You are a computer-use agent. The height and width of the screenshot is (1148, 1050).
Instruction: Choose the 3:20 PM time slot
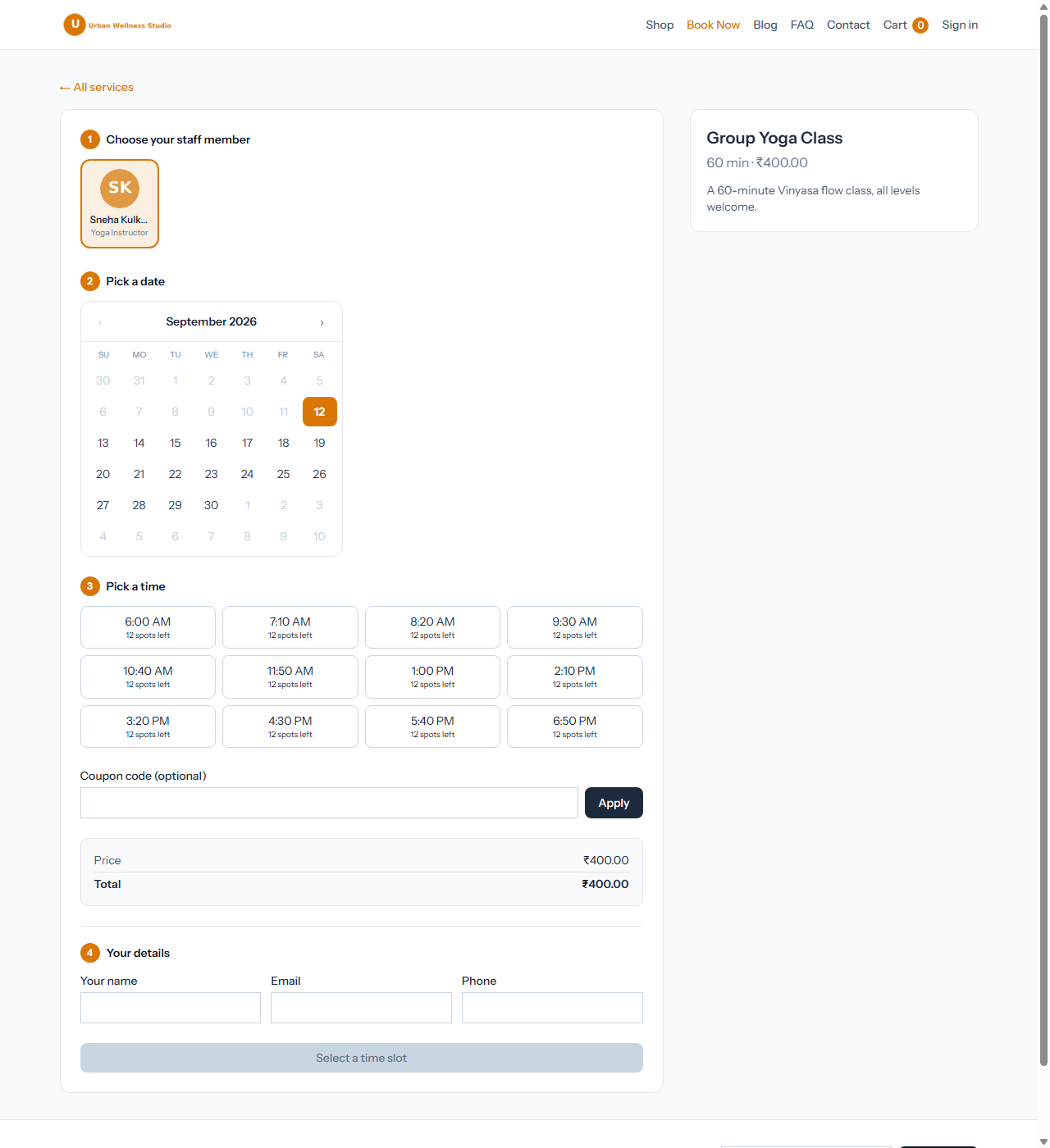point(148,727)
